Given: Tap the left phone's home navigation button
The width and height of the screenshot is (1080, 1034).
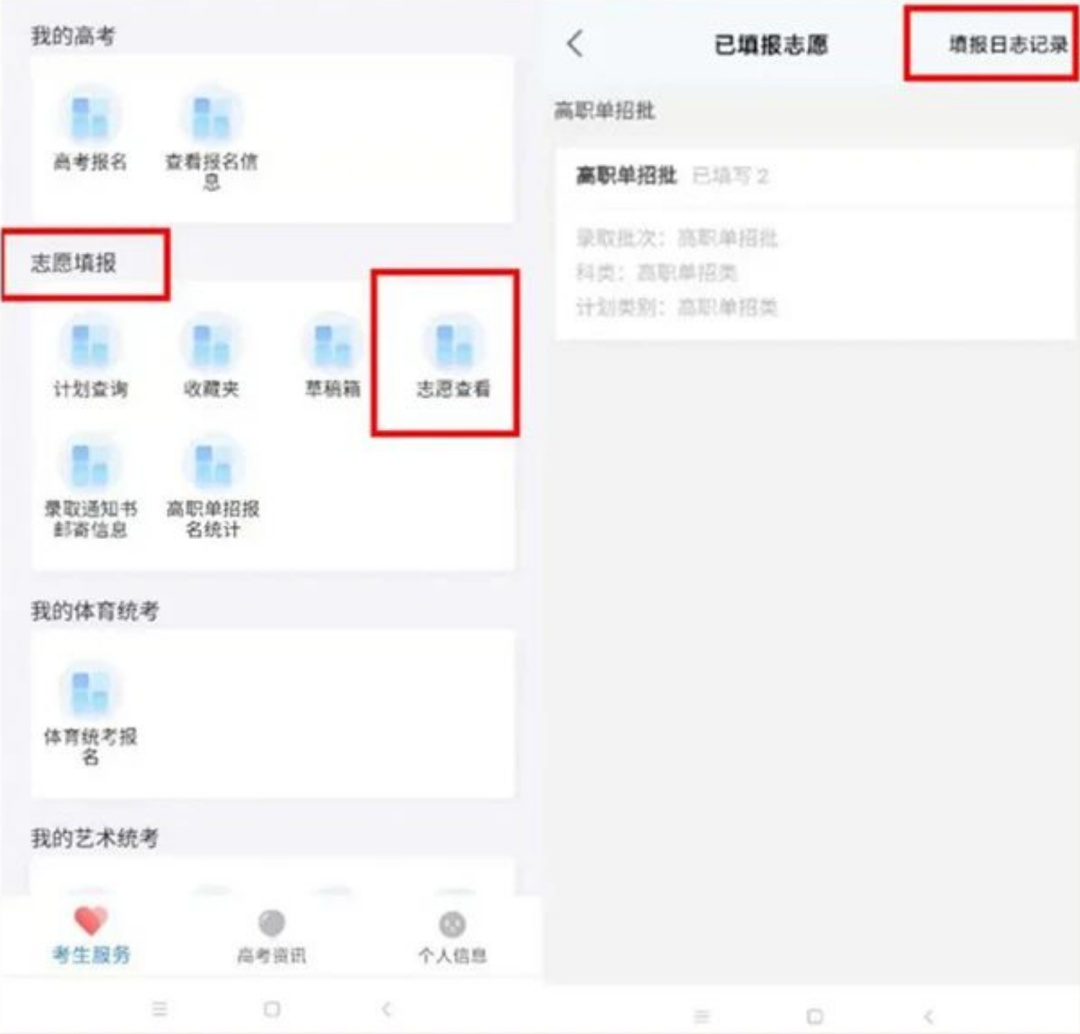Looking at the screenshot, I should point(272,1009).
